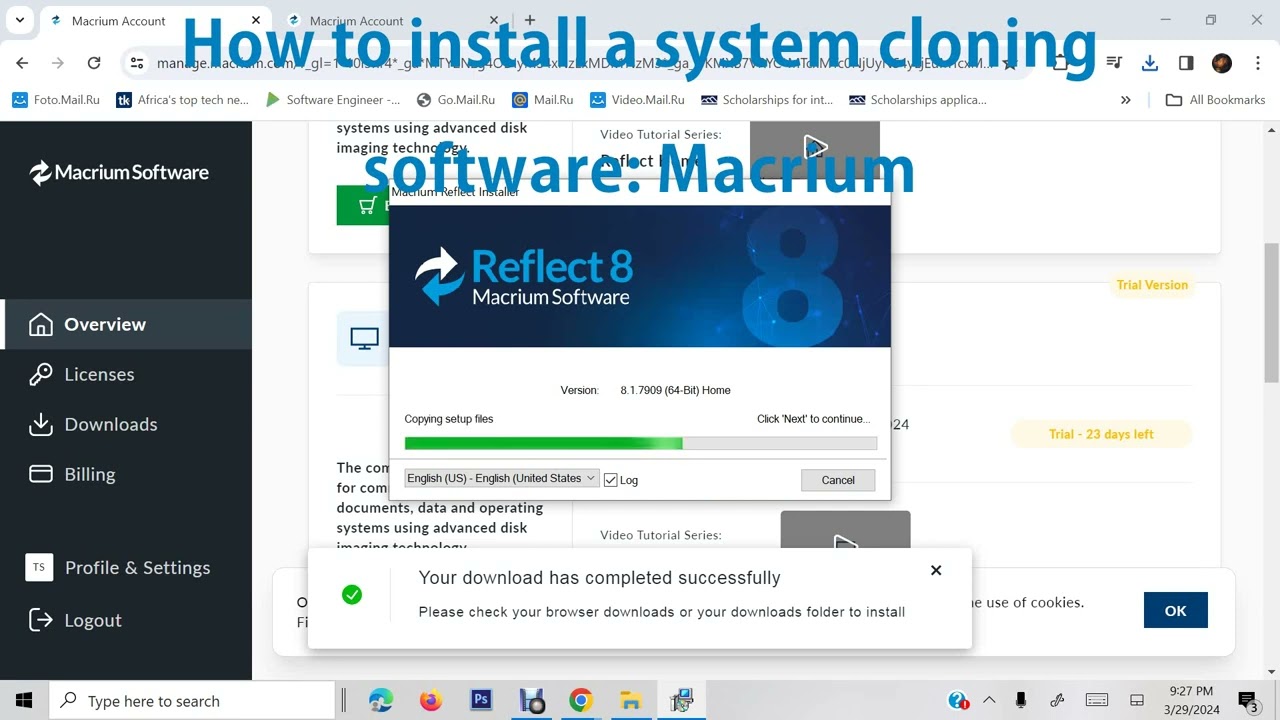Click the Trial Version label
The image size is (1280, 720).
click(1152, 285)
